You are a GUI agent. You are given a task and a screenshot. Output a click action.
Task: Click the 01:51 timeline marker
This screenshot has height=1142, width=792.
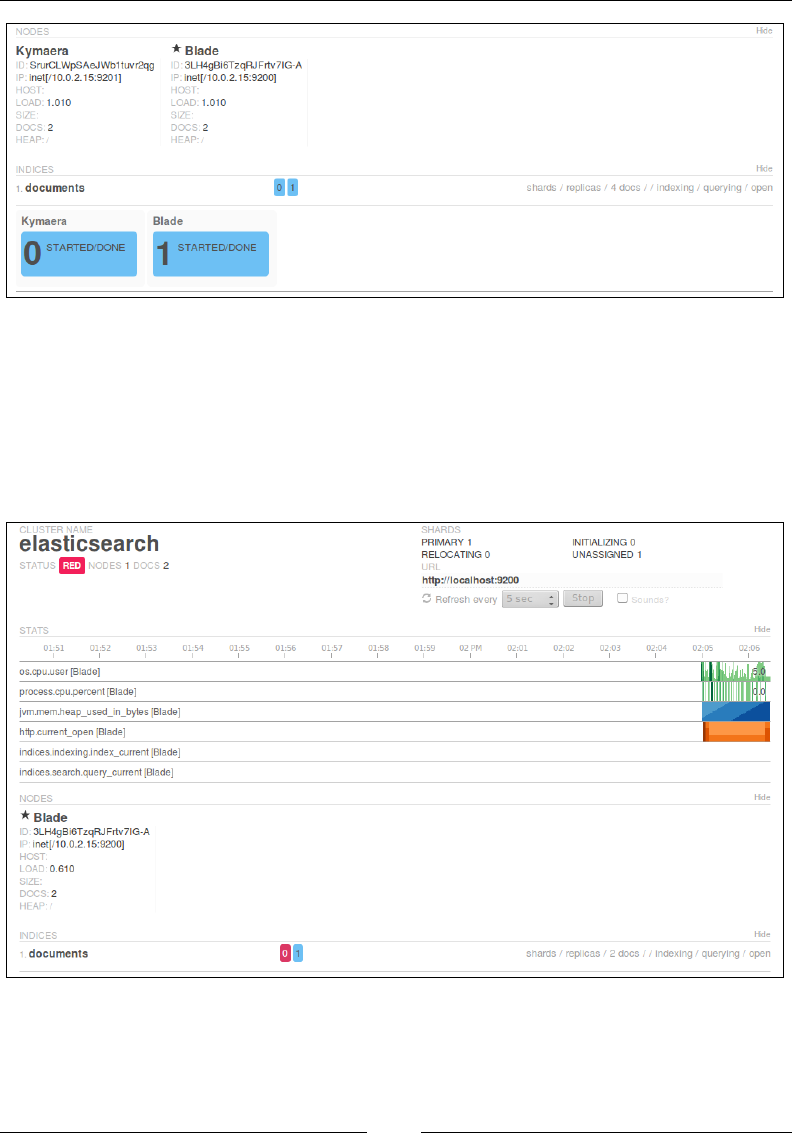tap(54, 648)
